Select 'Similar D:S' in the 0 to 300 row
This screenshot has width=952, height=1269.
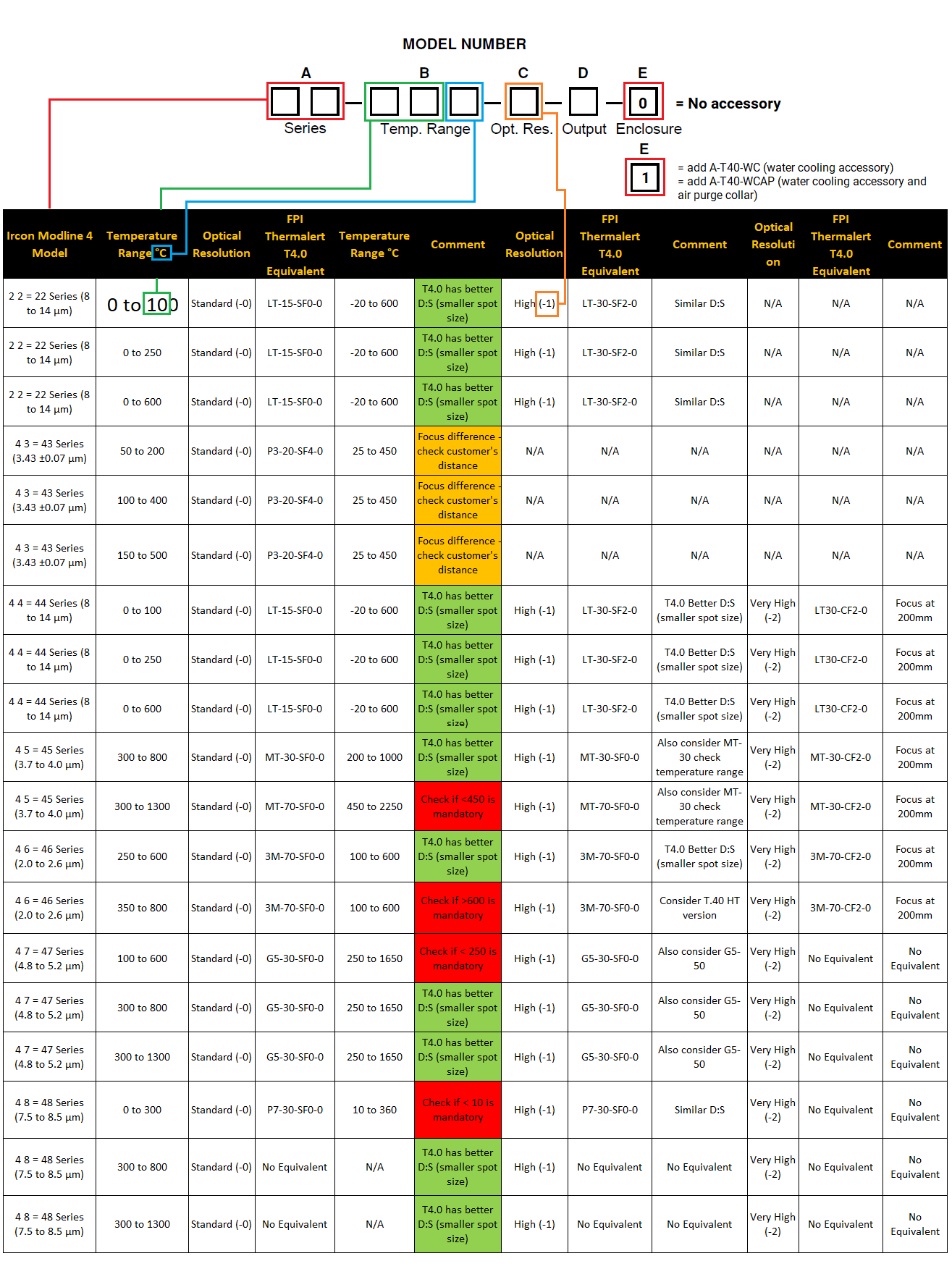pyautogui.click(x=699, y=1110)
